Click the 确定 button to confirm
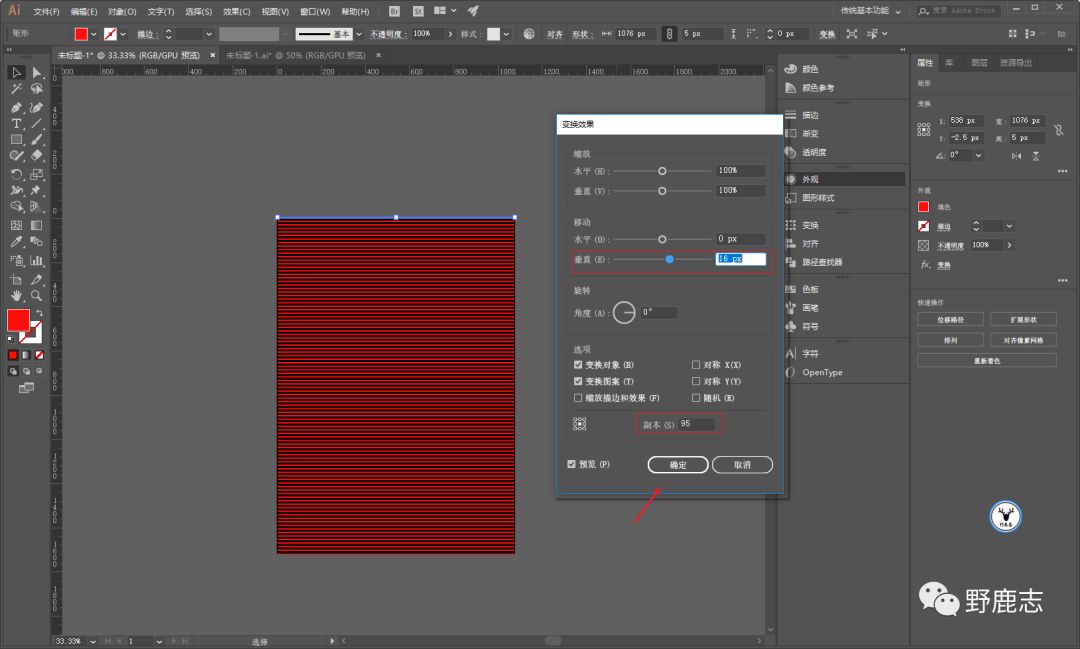The image size is (1080, 649). click(x=677, y=465)
